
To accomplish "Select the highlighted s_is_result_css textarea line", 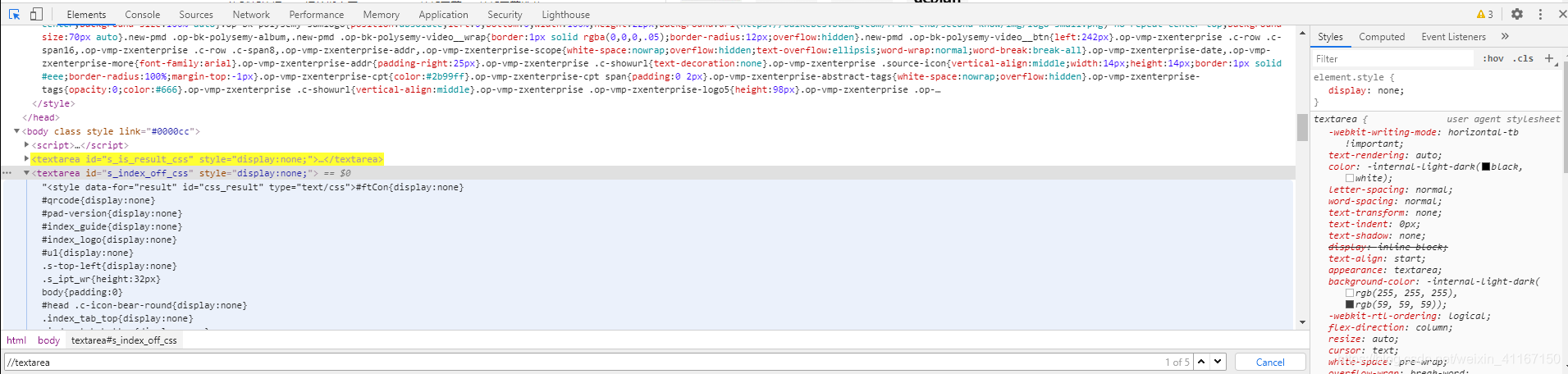I will (208, 158).
